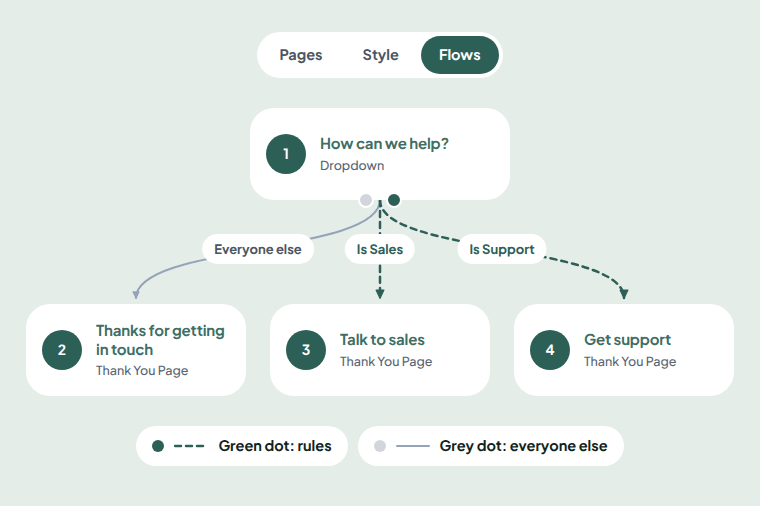Click the step 4 number badge

tap(550, 350)
